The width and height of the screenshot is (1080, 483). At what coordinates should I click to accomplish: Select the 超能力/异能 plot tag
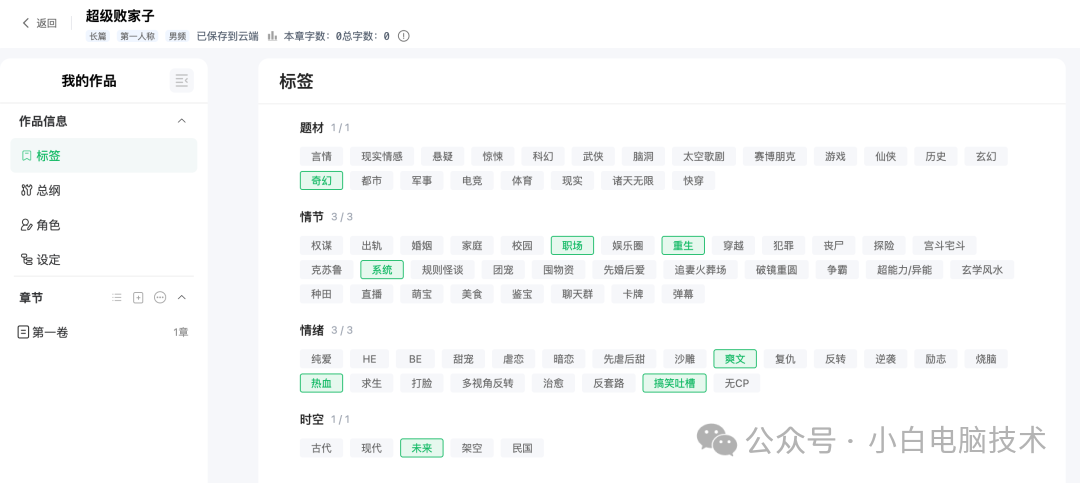click(904, 269)
